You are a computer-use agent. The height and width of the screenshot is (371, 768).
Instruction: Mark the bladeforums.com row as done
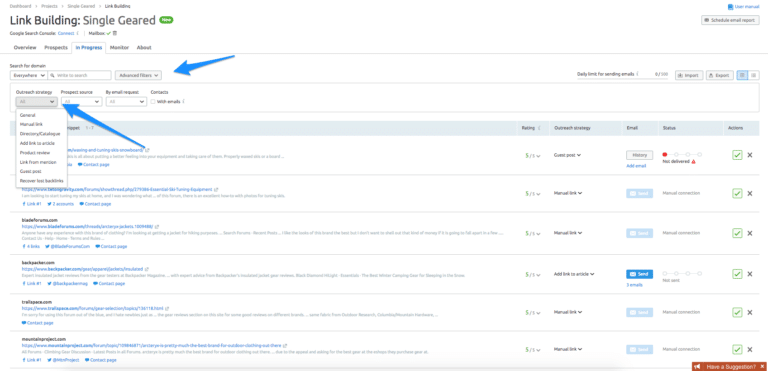pyautogui.click(x=737, y=233)
